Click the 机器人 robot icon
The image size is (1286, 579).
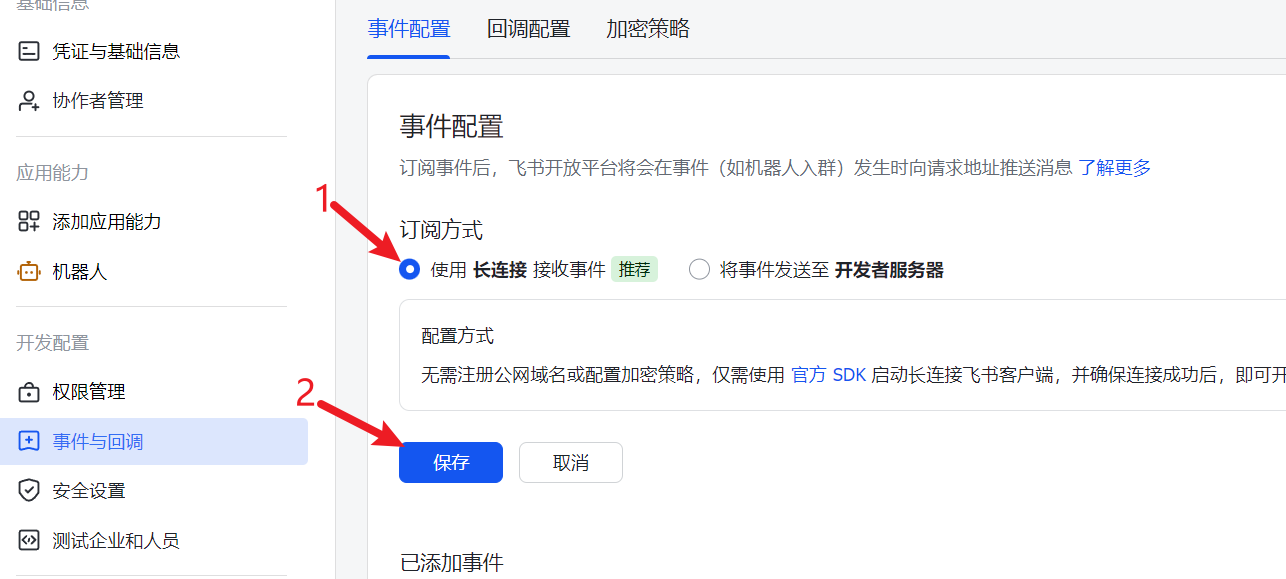tap(29, 272)
